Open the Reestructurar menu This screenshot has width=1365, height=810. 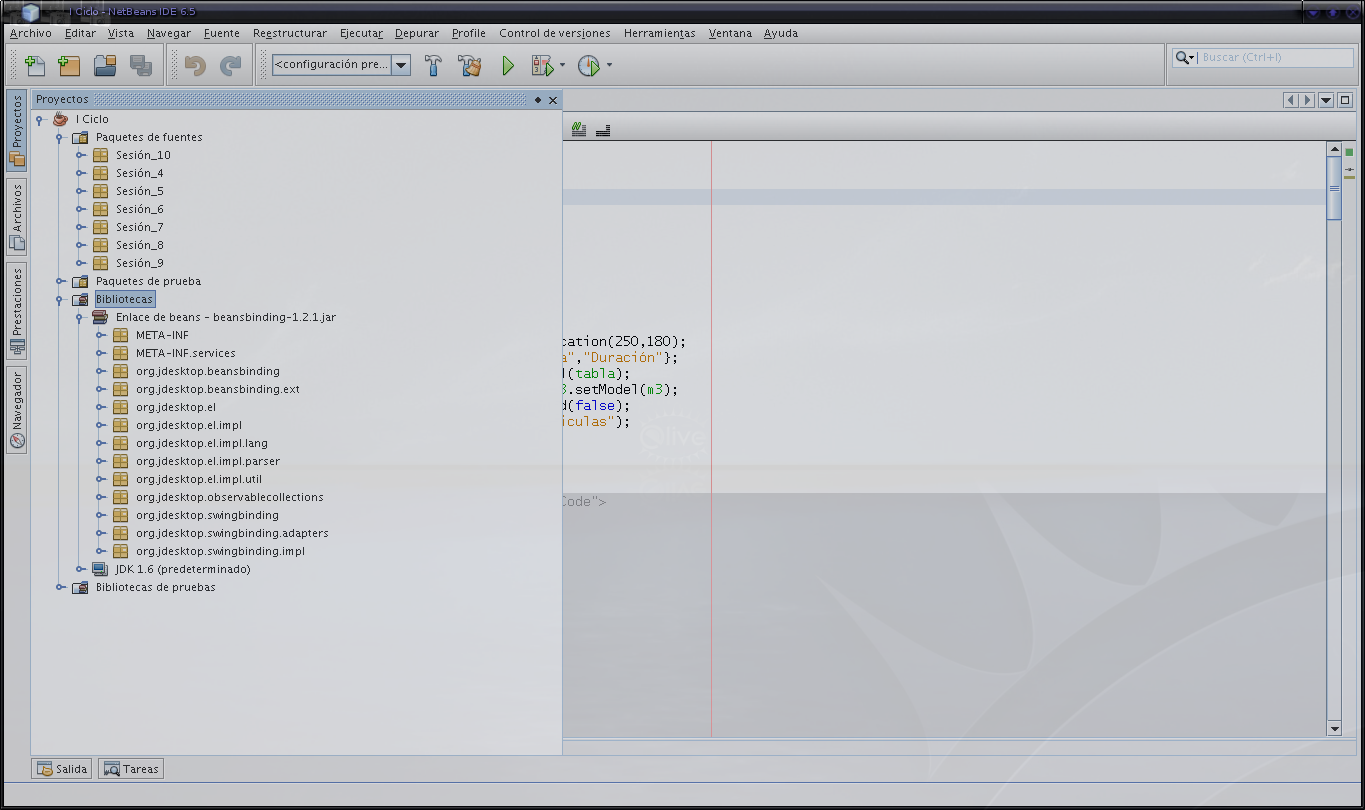[289, 33]
